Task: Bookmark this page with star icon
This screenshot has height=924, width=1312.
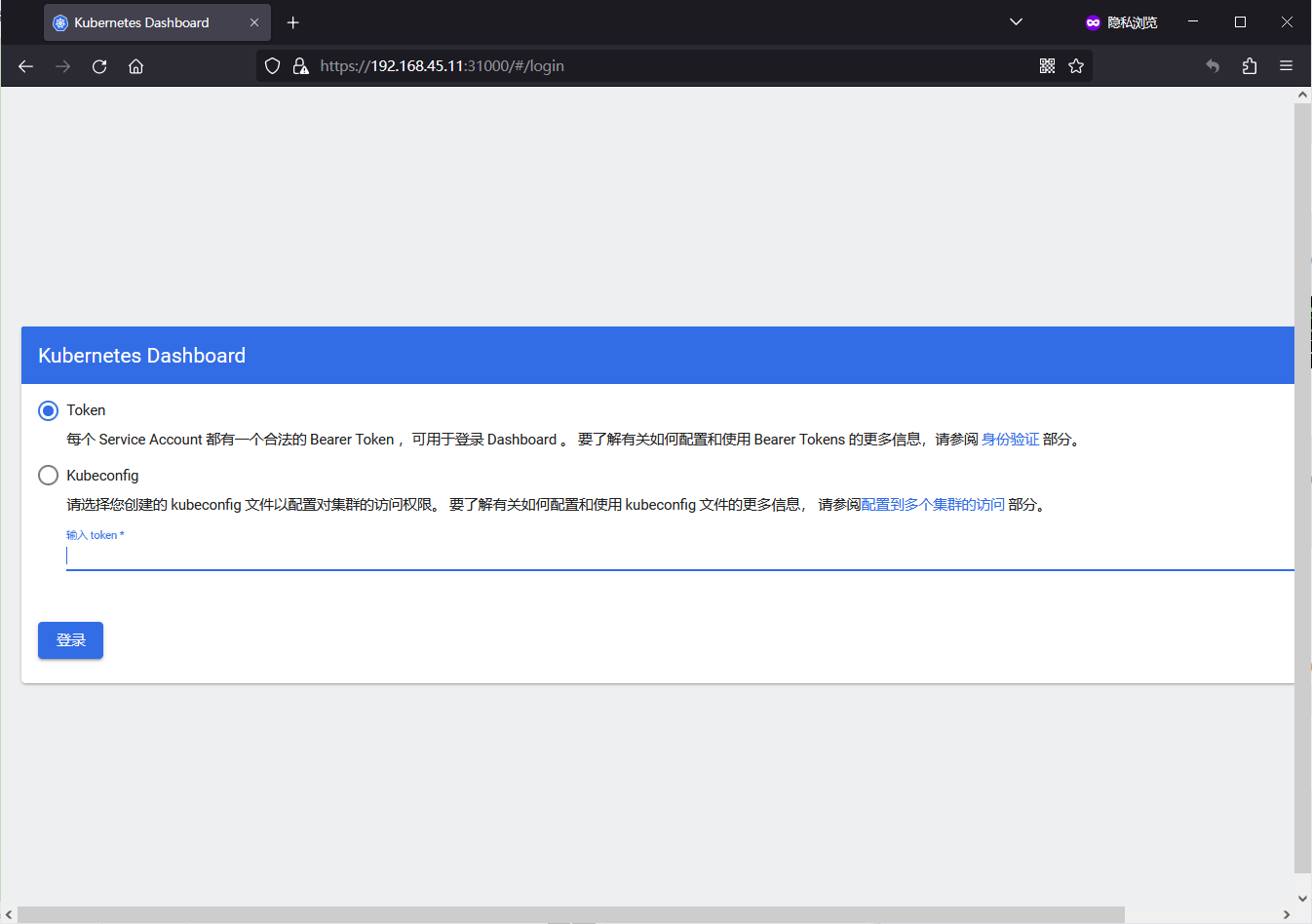Action: coord(1076,66)
